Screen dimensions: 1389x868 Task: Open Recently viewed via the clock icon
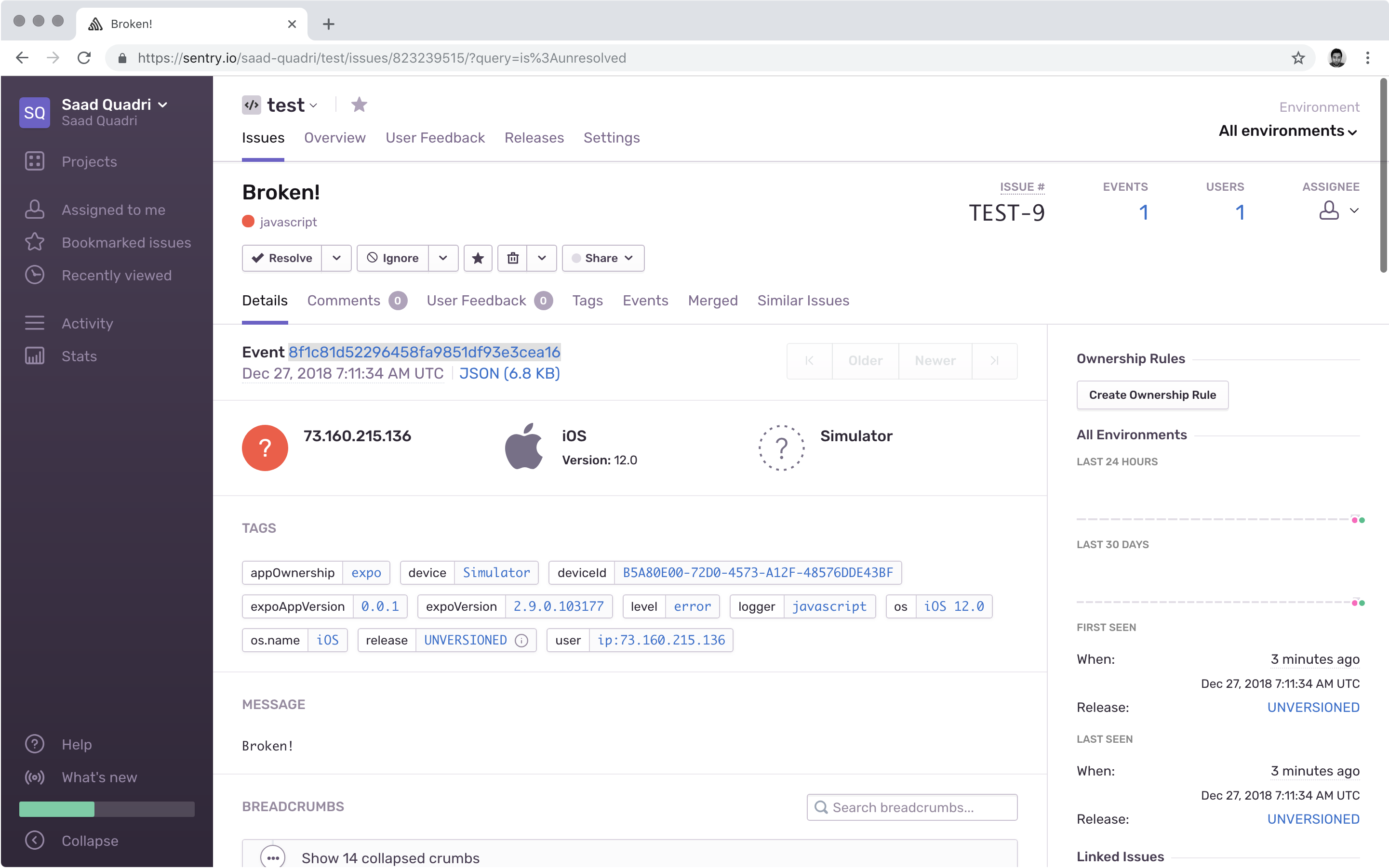(x=35, y=275)
